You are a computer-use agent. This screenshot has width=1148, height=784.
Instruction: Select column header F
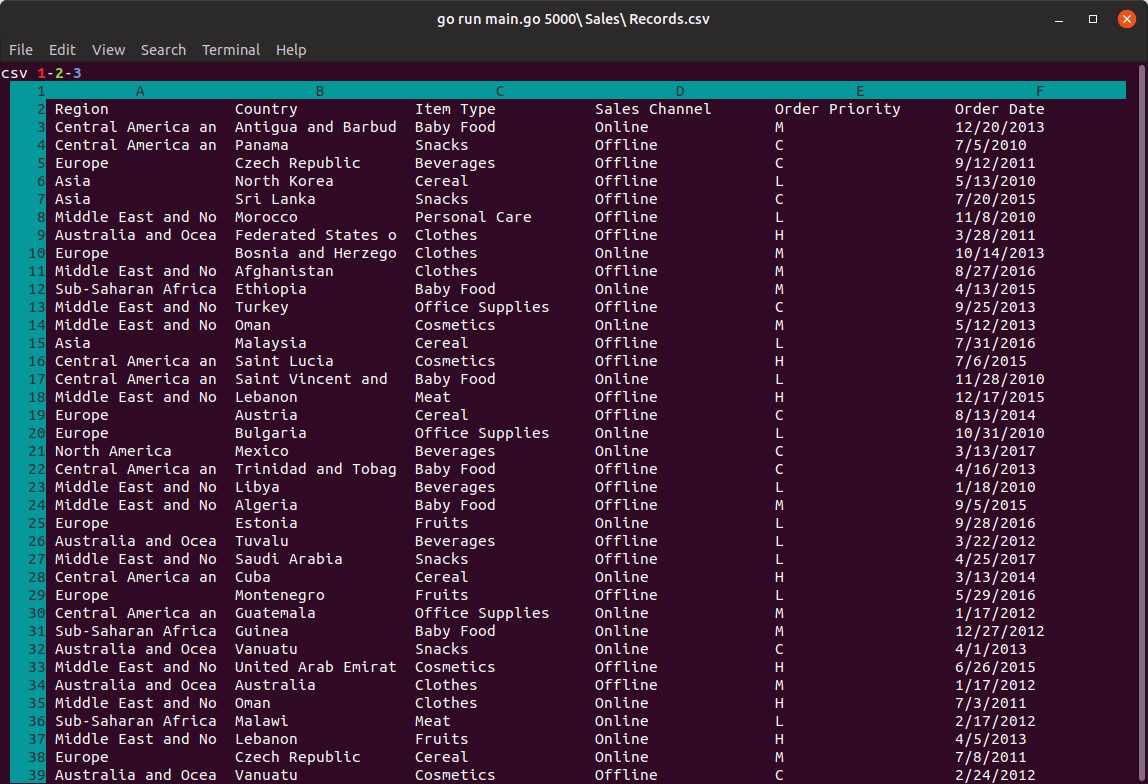(1040, 91)
